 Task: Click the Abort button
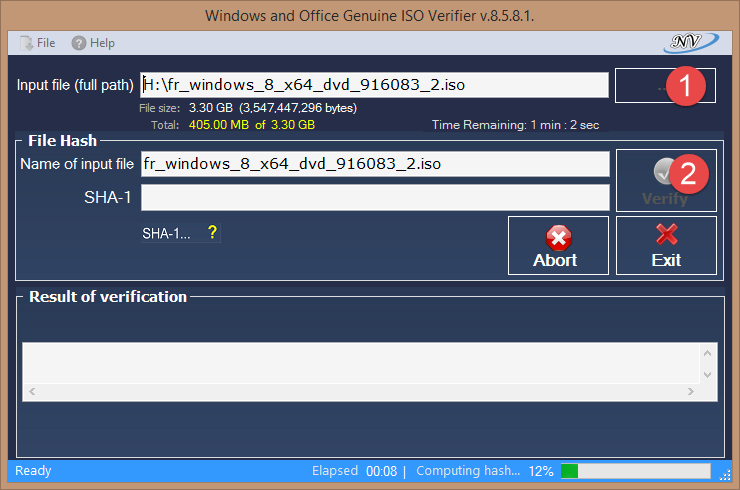(558, 245)
